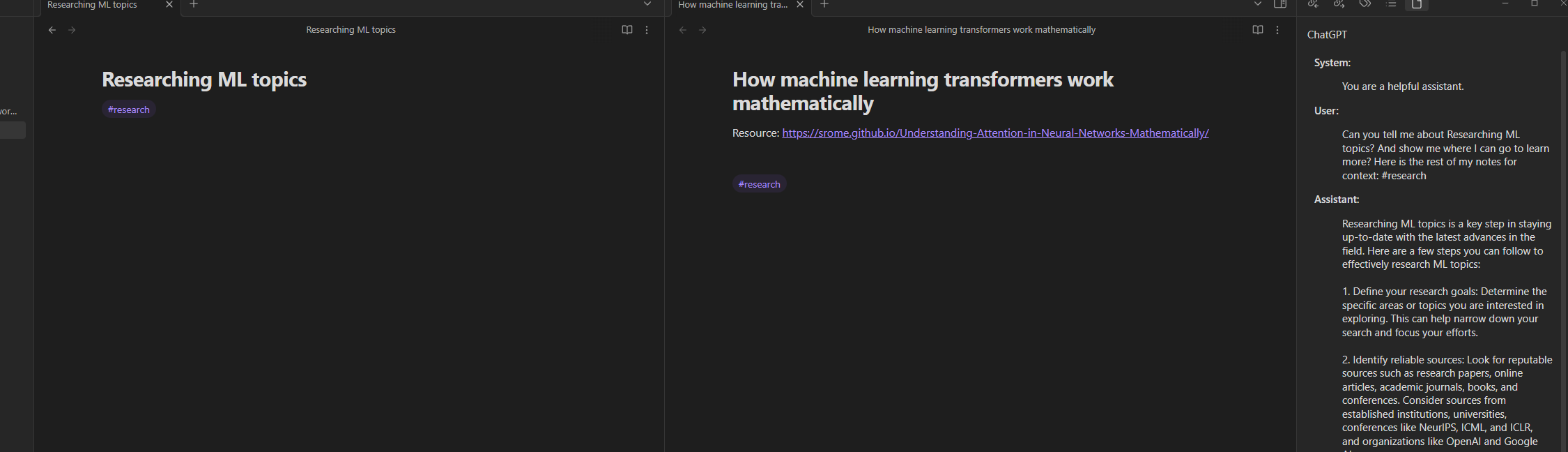
Task: Minimize the Obsidian window
Action: (1505, 4)
